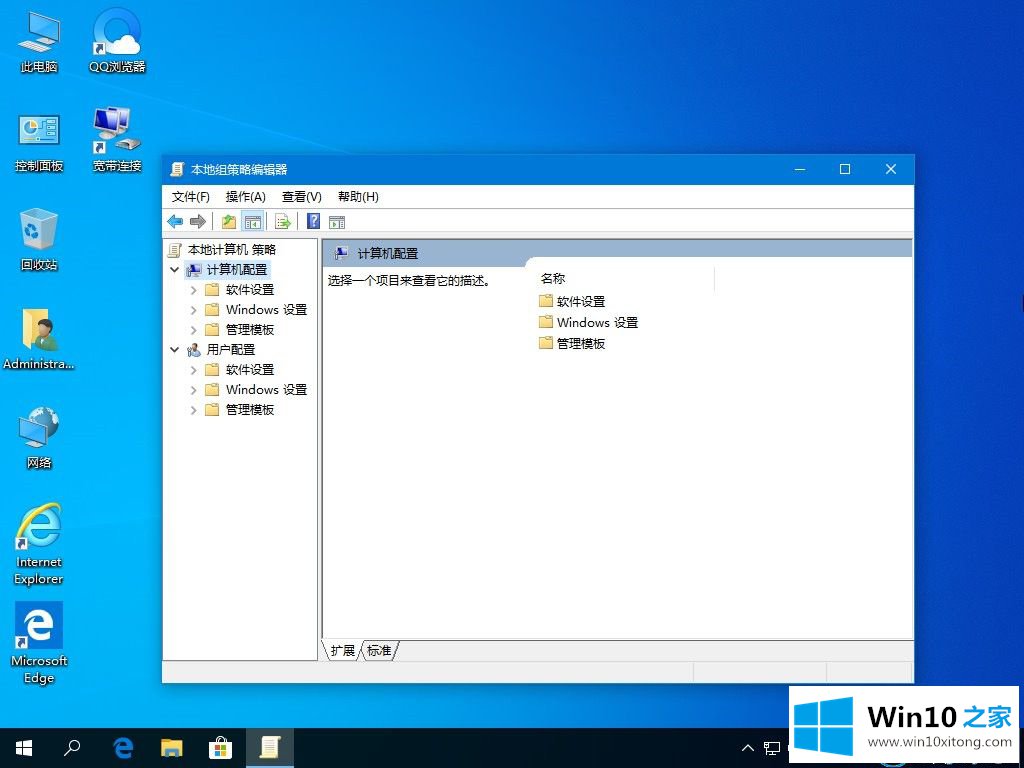Toggle the show/hide action pane icon
This screenshot has height=768, width=1024.
[x=337, y=222]
